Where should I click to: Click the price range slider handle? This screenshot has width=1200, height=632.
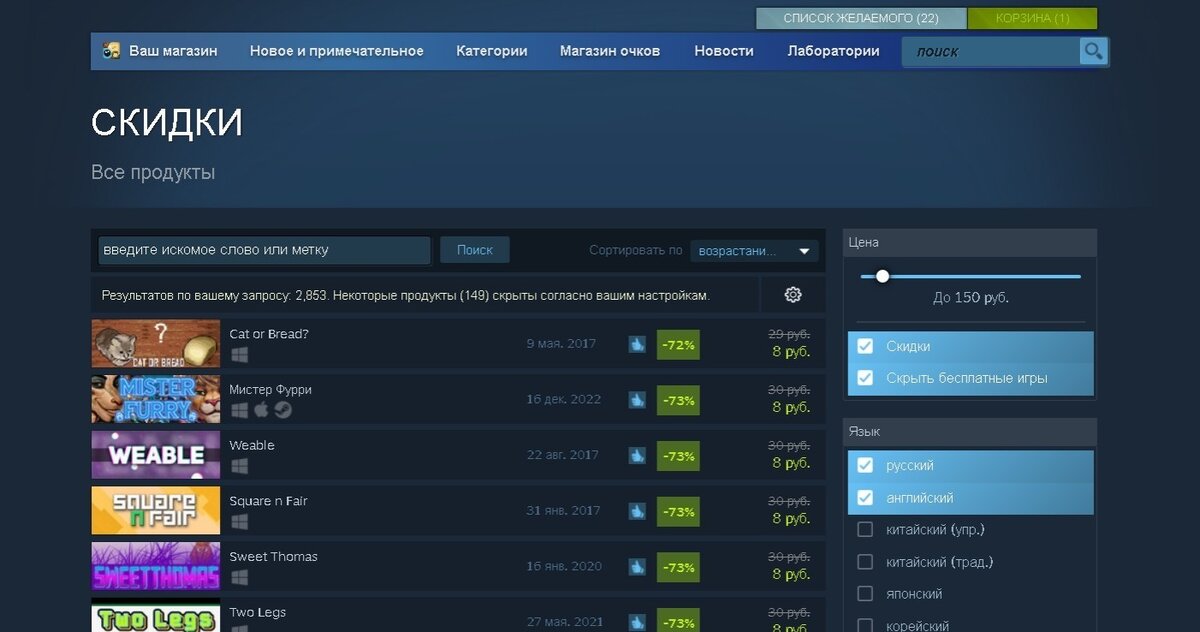tap(882, 276)
